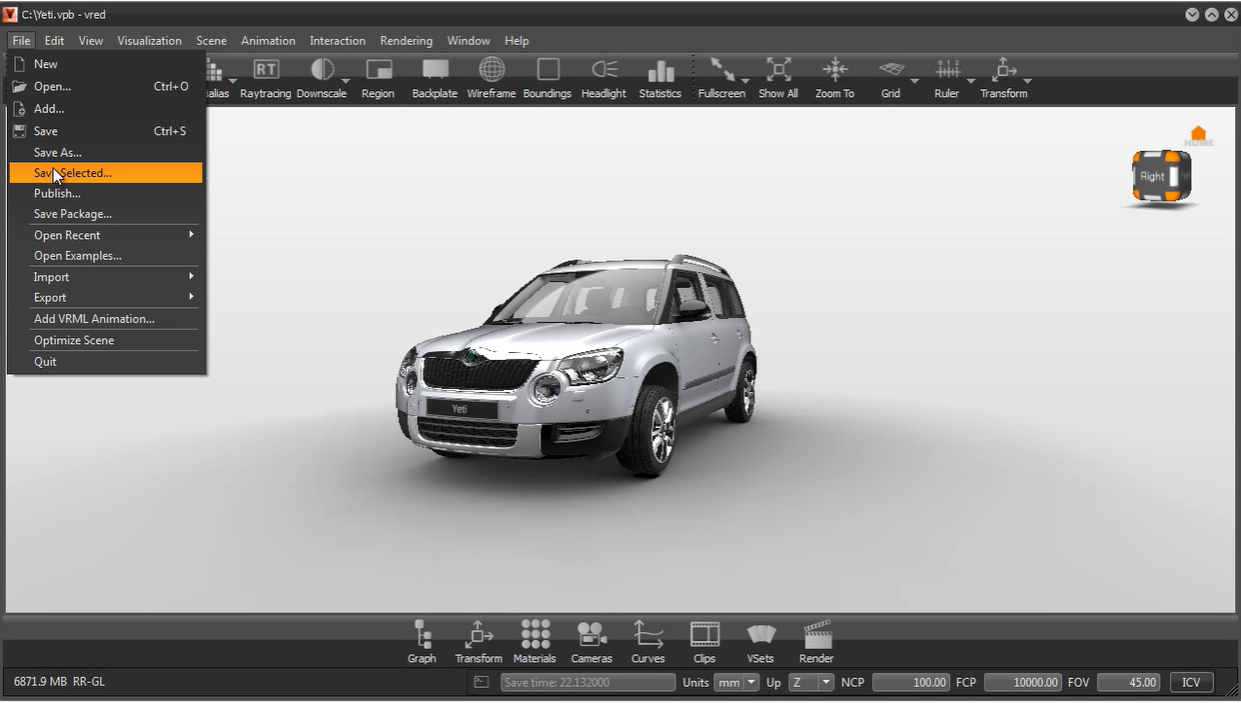The image size is (1241, 703).
Task: Open the Materials editor
Action: pos(534,642)
